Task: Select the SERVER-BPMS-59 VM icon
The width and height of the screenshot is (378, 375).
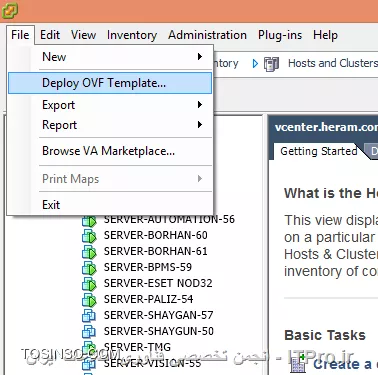Action: [89, 268]
